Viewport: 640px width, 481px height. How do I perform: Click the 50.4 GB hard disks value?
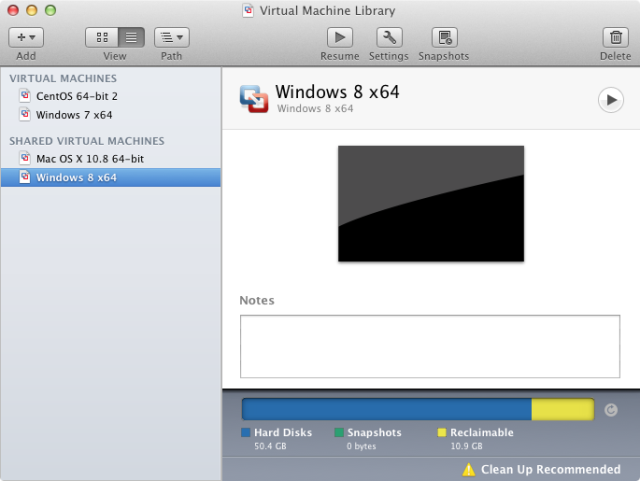point(270,446)
